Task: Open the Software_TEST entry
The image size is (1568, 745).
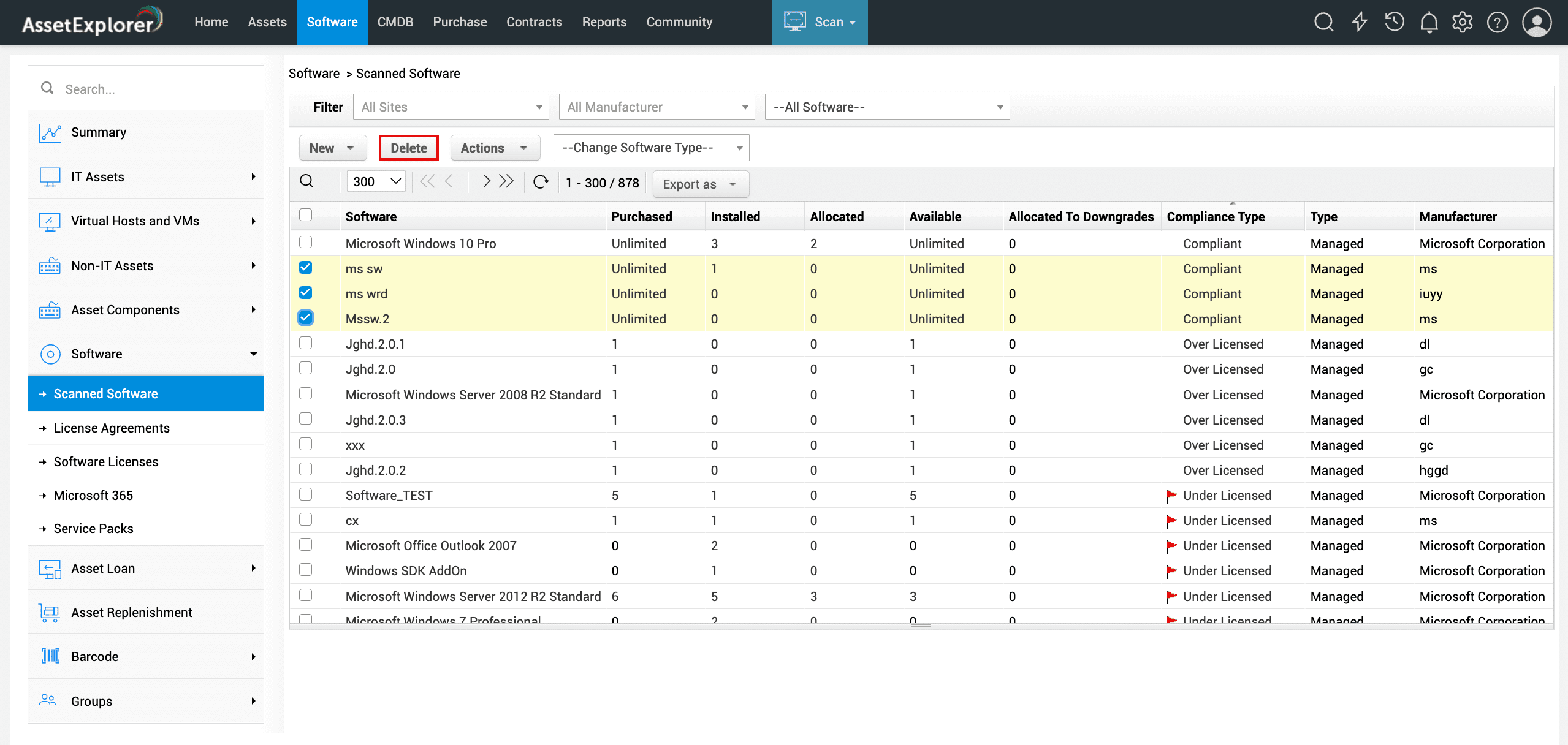Action: tap(389, 496)
